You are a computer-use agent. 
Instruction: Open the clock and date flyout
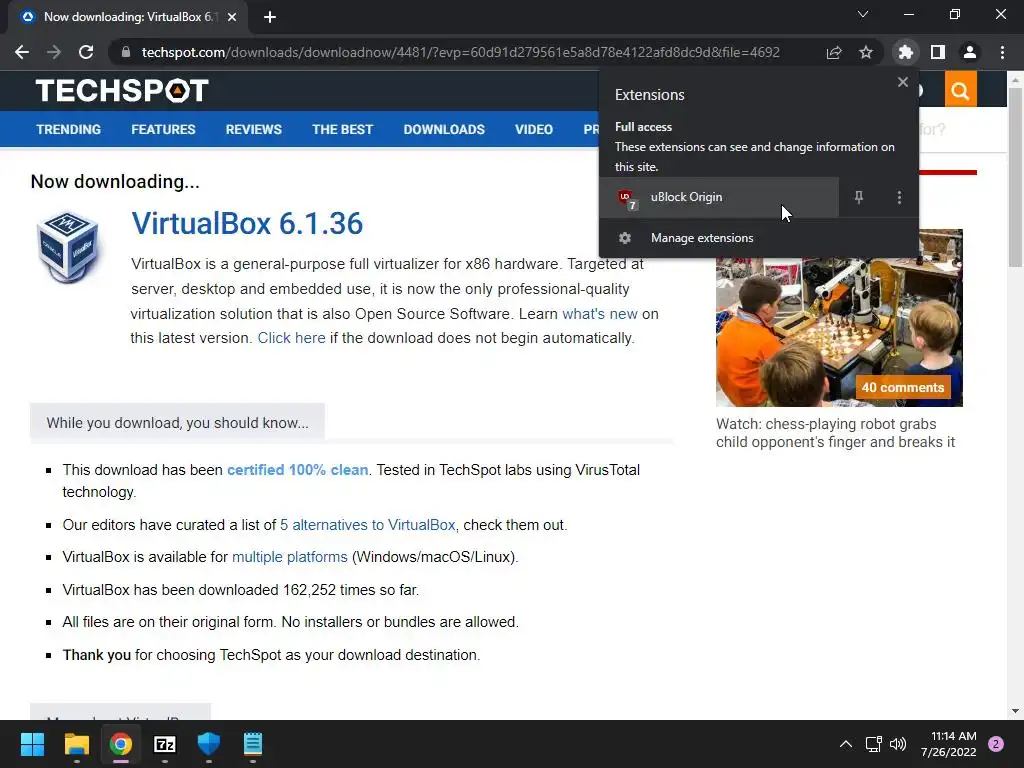click(949, 744)
